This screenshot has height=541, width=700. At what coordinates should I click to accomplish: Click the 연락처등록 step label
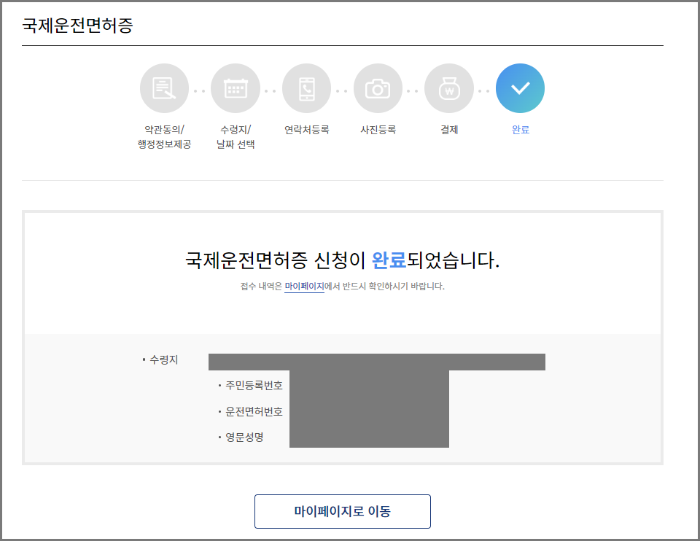(307, 129)
